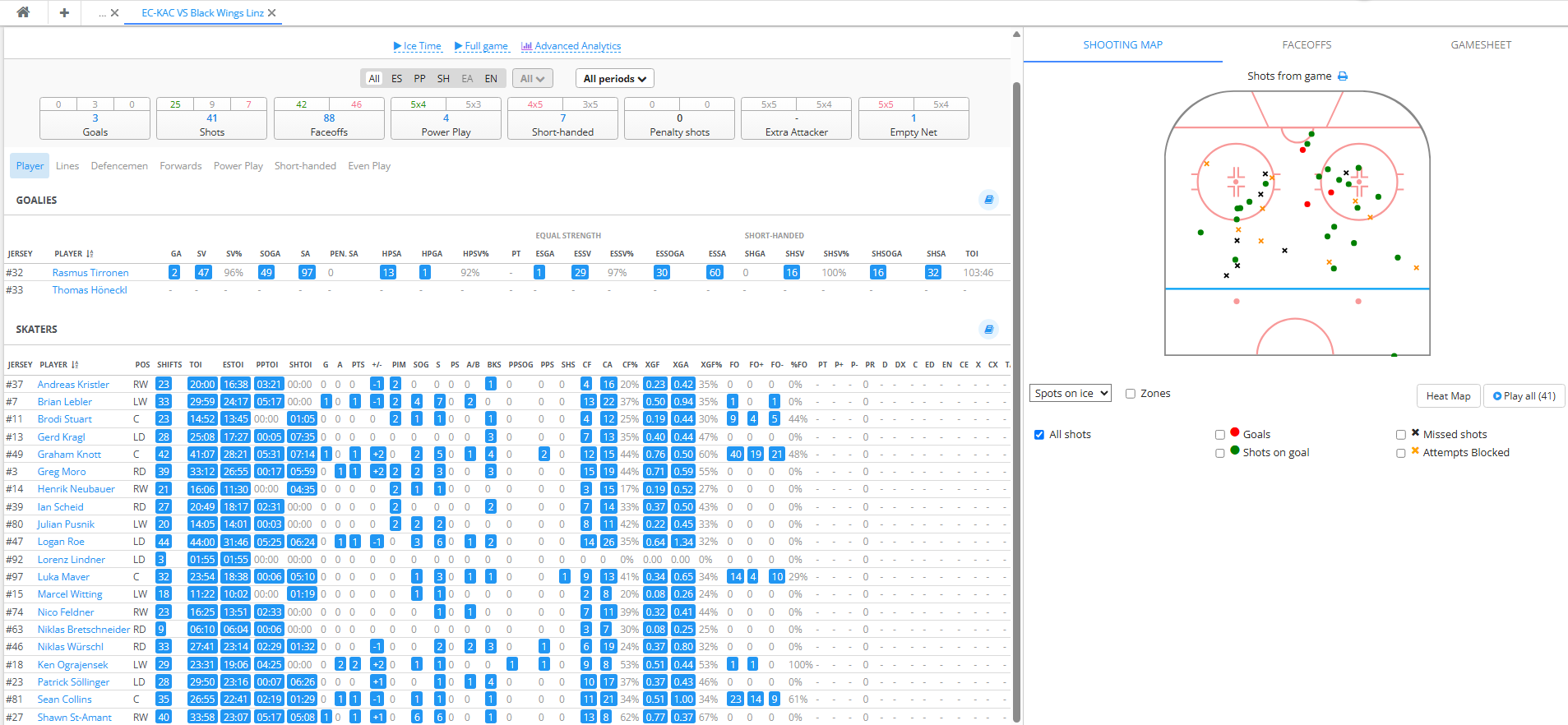This screenshot has height=725, width=1568.
Task: Switch to the Defencemen tab
Action: coord(119,166)
